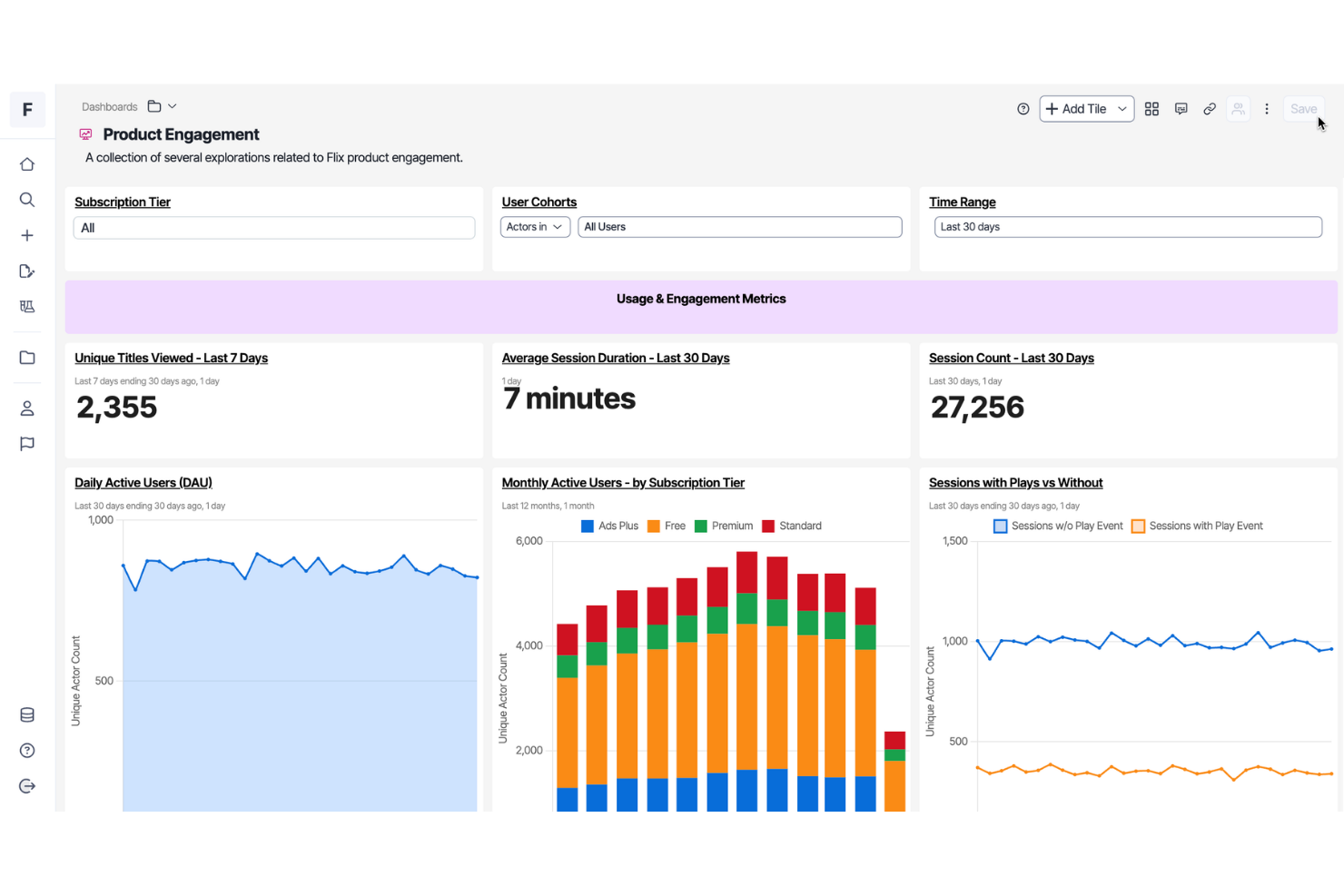Open Search in the left sidebar
Screen dimensions: 1344x896
(27, 200)
